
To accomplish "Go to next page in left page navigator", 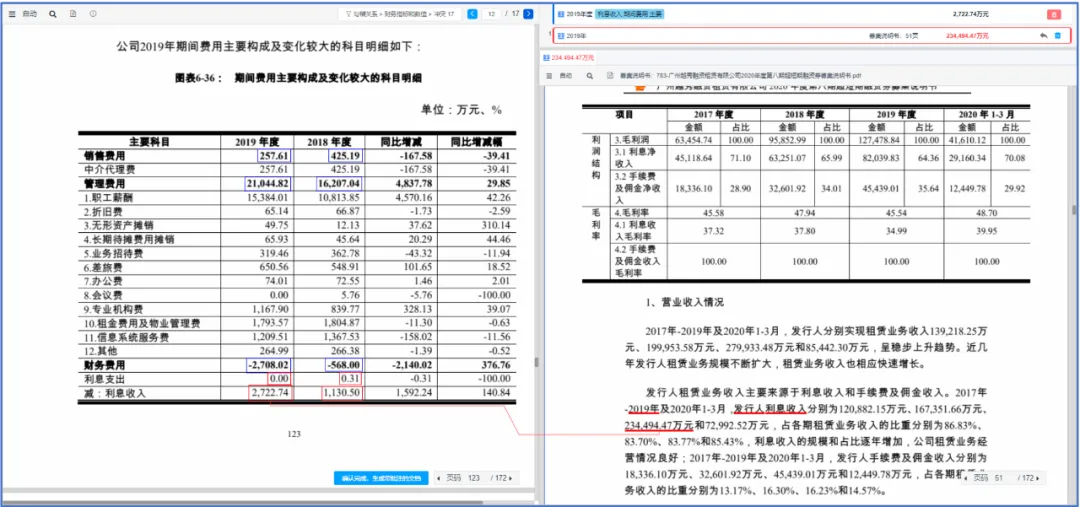I will click(x=510, y=478).
